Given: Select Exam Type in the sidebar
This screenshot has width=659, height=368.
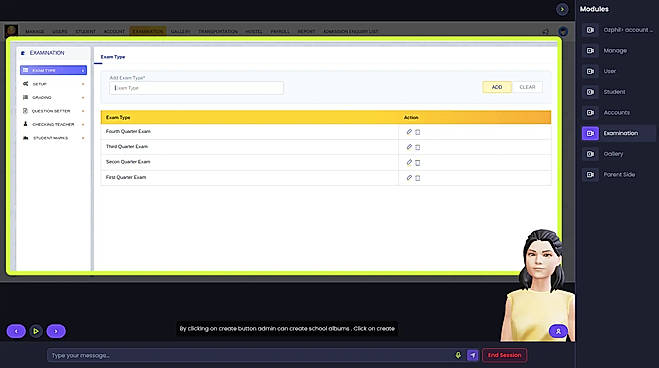Looking at the screenshot, I should tap(53, 70).
